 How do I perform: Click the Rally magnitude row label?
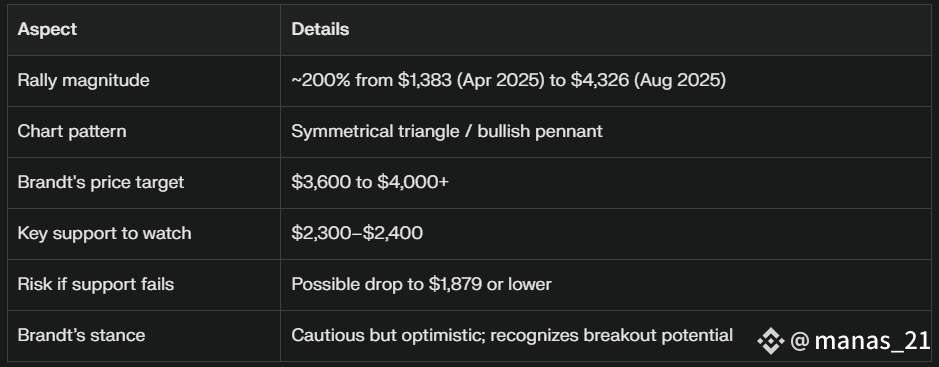(83, 80)
